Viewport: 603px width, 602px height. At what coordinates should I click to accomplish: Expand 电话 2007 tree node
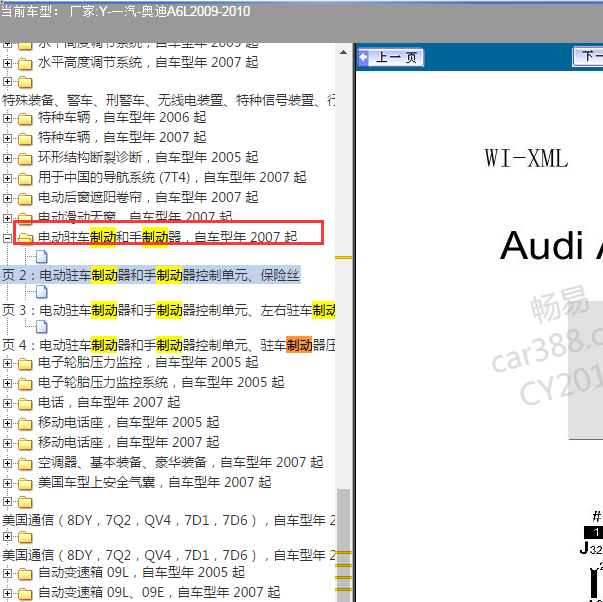[x=7, y=403]
